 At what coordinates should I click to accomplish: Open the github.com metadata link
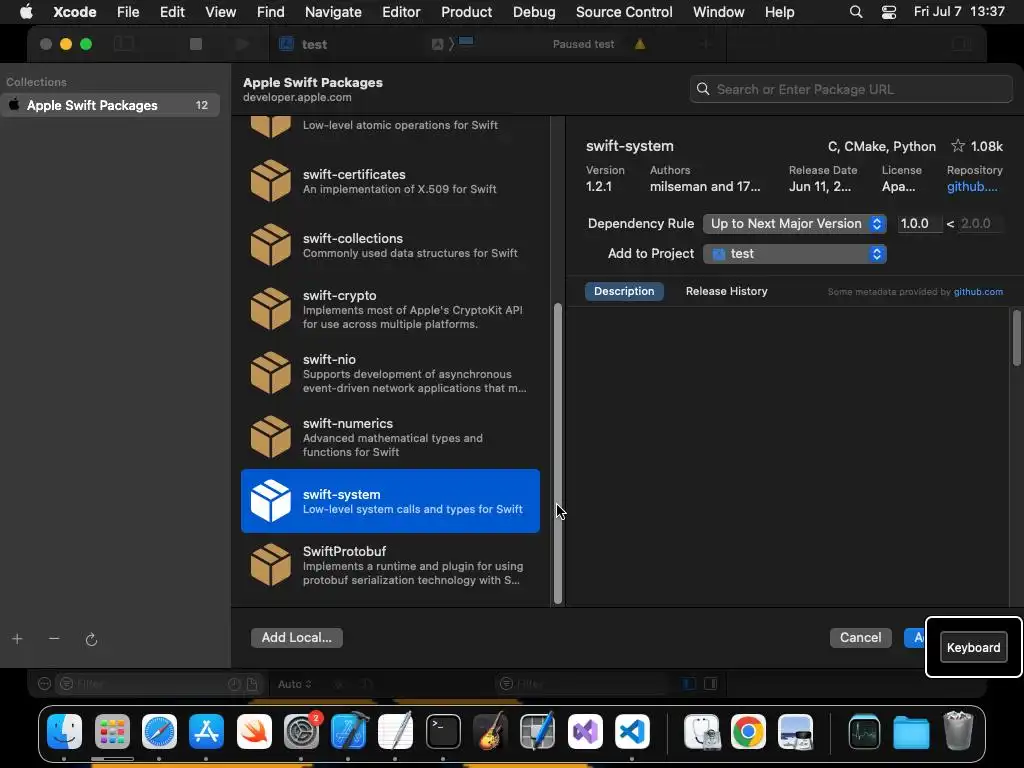pyautogui.click(x=978, y=292)
